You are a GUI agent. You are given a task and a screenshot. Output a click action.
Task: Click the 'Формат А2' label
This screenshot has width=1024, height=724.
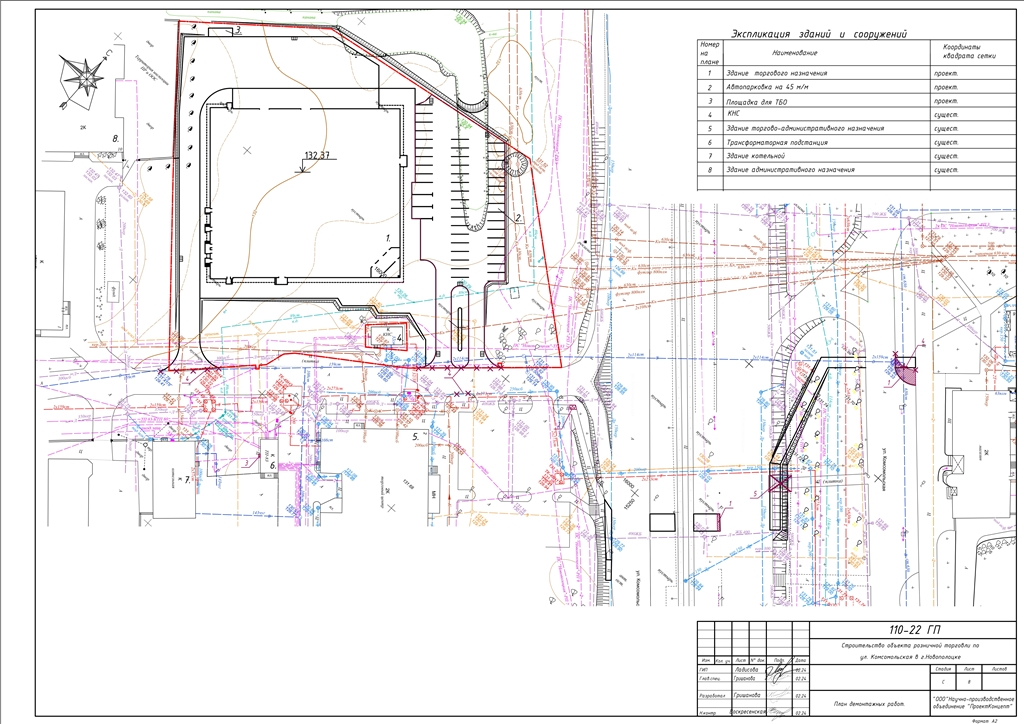(x=988, y=720)
